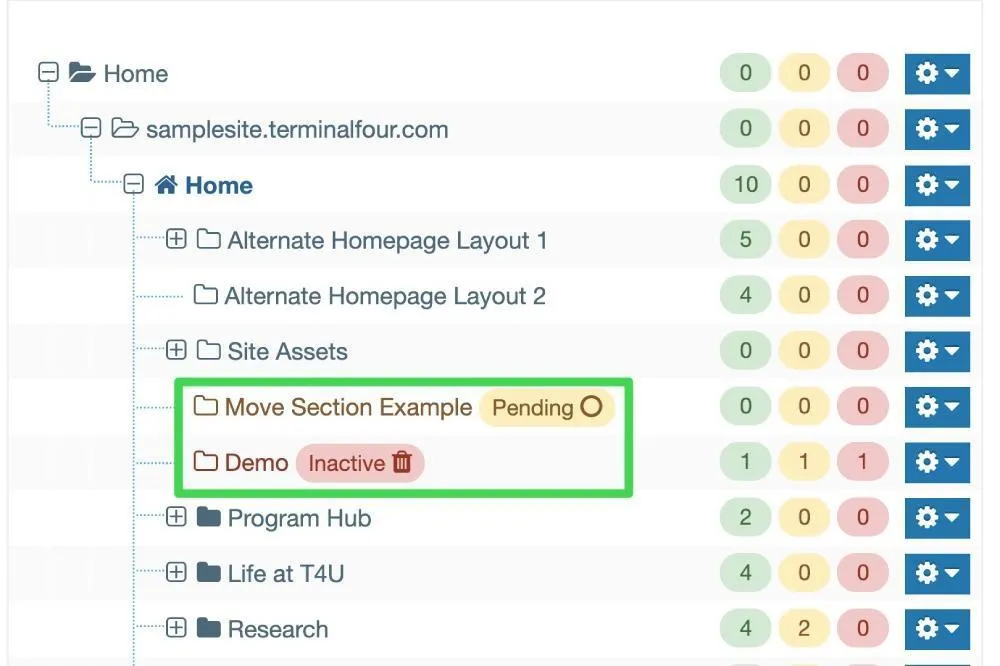The image size is (1000, 666).
Task: Collapse the root Home node
Action: point(48,72)
